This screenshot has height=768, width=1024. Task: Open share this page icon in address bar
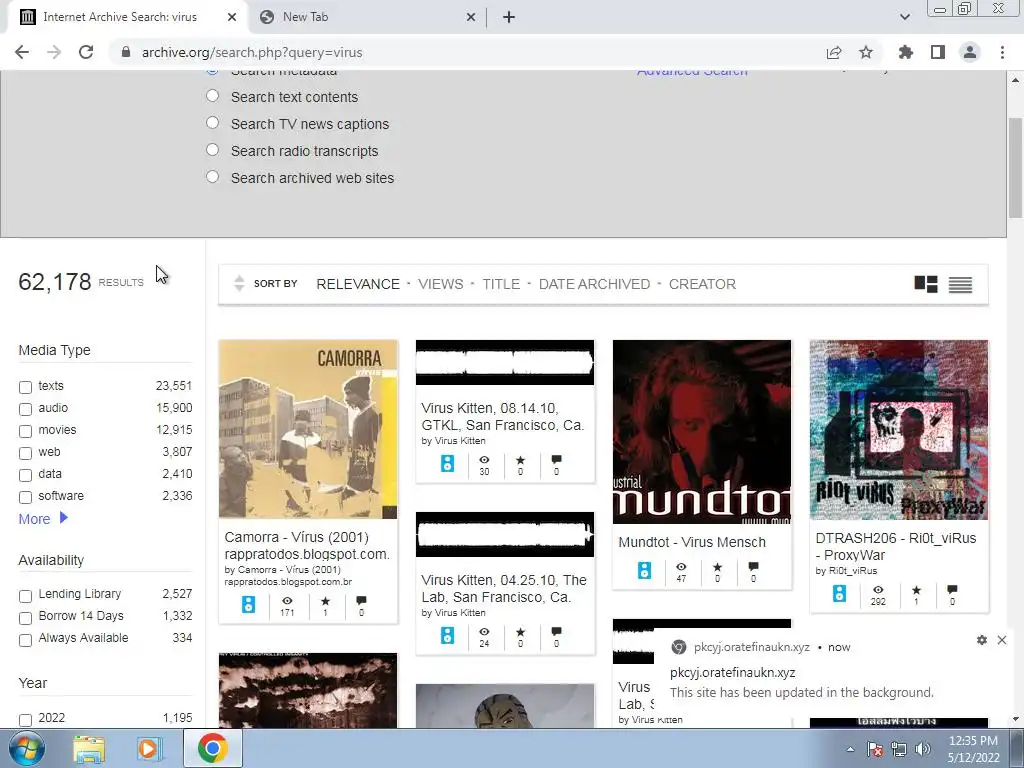[833, 53]
